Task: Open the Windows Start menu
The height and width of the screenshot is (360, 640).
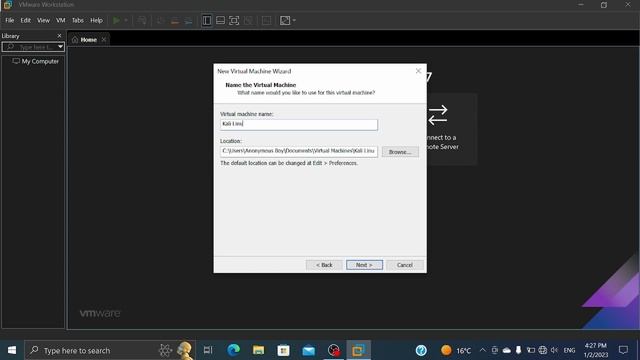Action: [x=12, y=350]
